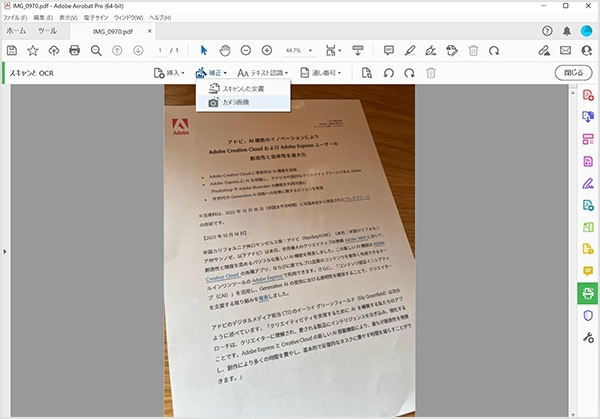
Task: Zoom out with the minus circle icon
Action: (x=246, y=50)
